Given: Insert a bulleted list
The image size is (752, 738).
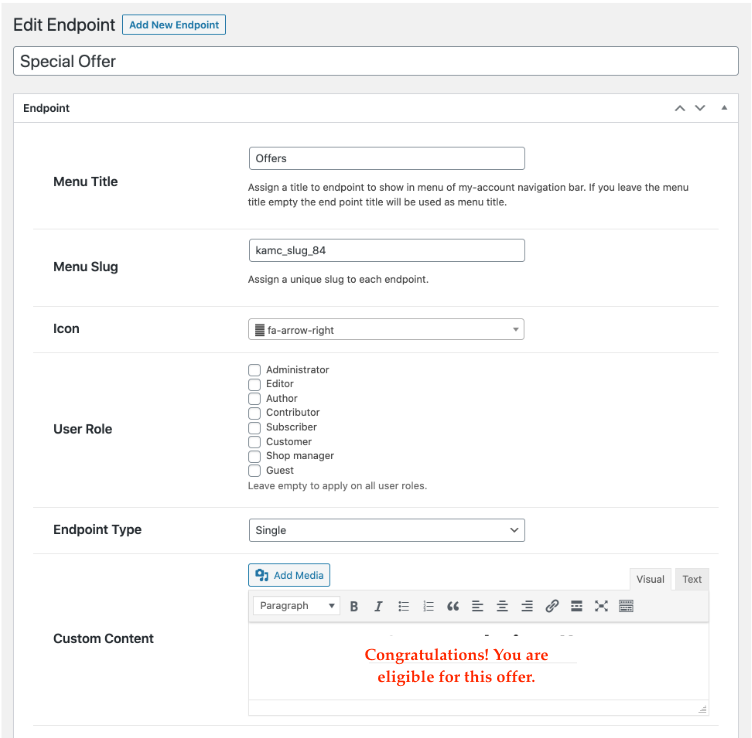Looking at the screenshot, I should [404, 606].
